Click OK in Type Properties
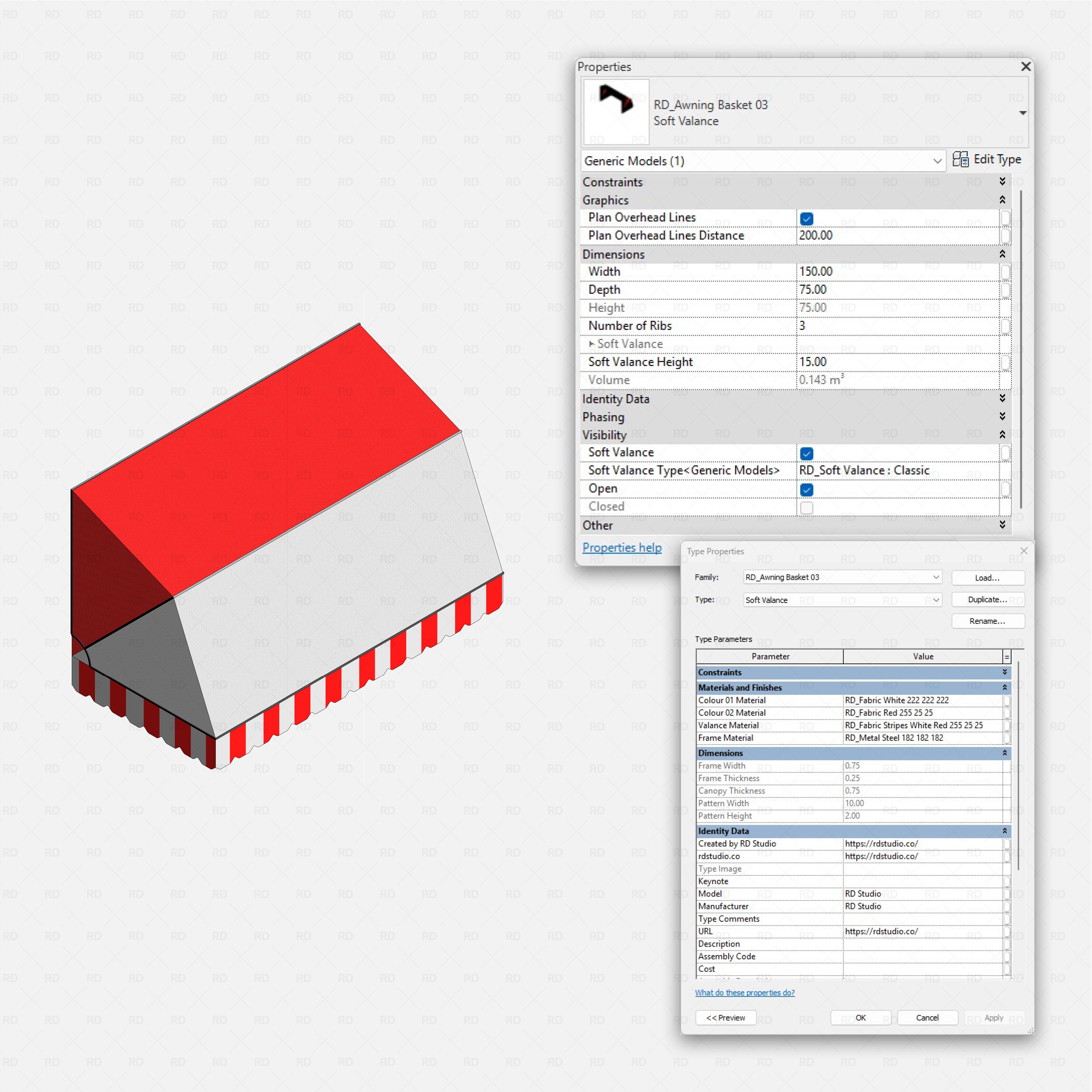 860,1017
